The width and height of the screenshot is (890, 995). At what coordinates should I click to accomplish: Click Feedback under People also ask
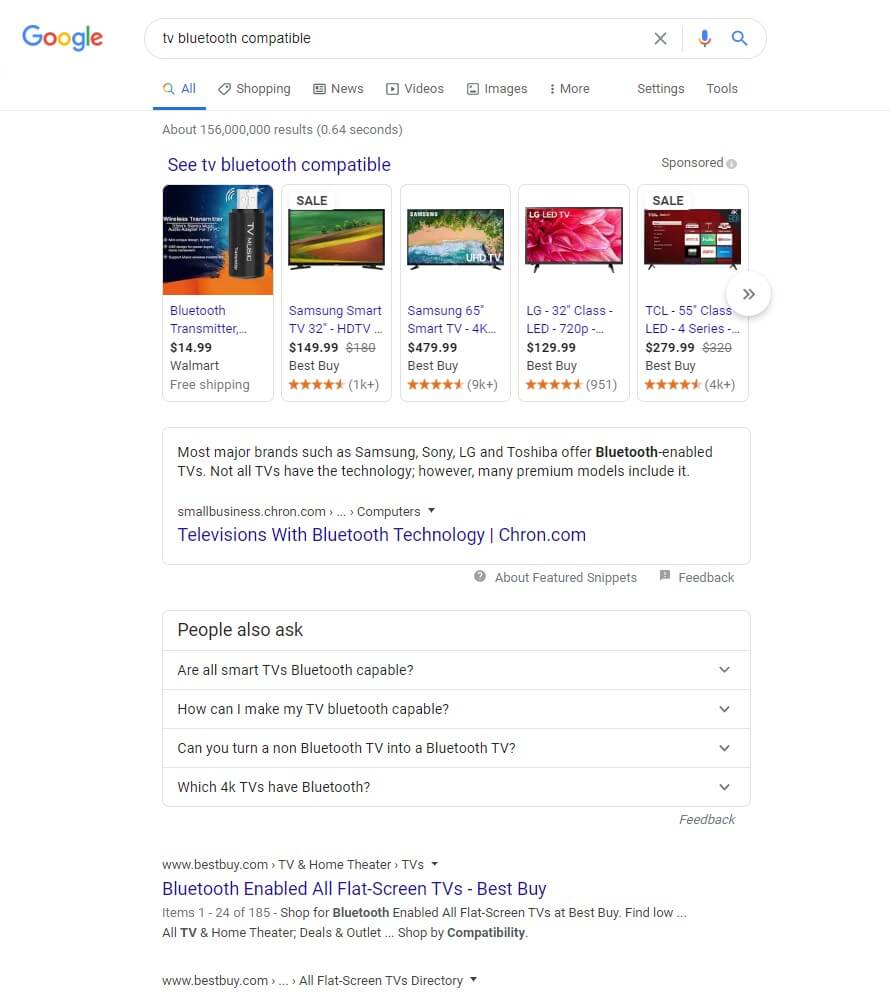click(707, 820)
